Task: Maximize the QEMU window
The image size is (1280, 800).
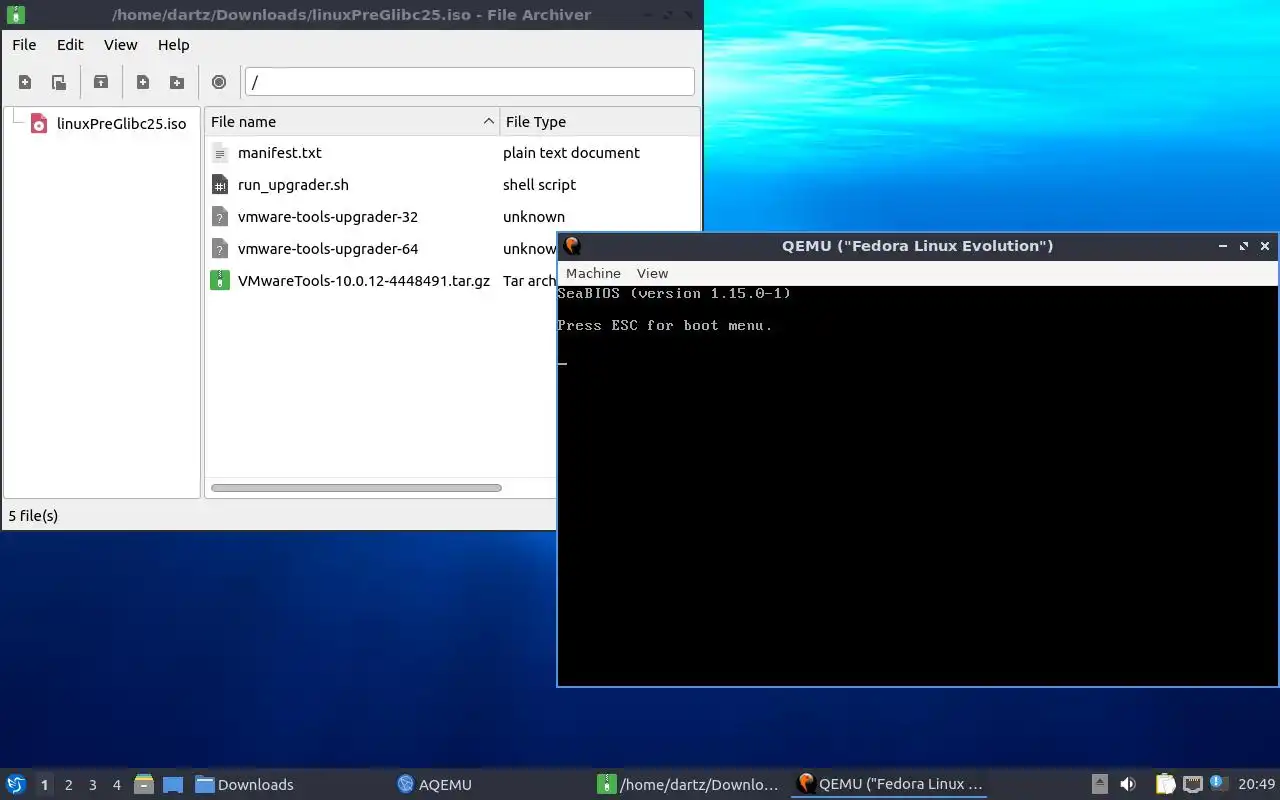Action: (1244, 246)
